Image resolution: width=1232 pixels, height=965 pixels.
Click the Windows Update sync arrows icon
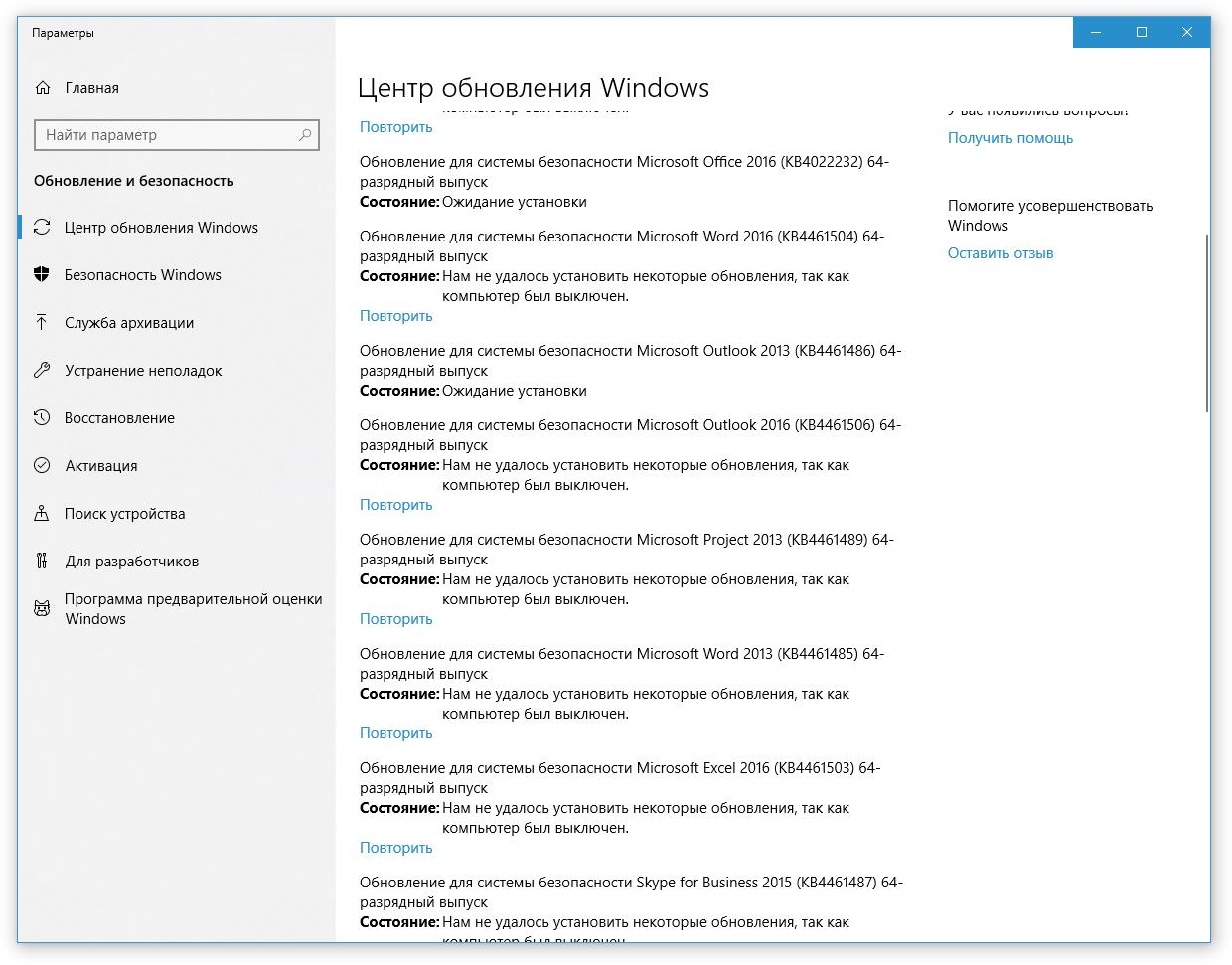click(42, 227)
